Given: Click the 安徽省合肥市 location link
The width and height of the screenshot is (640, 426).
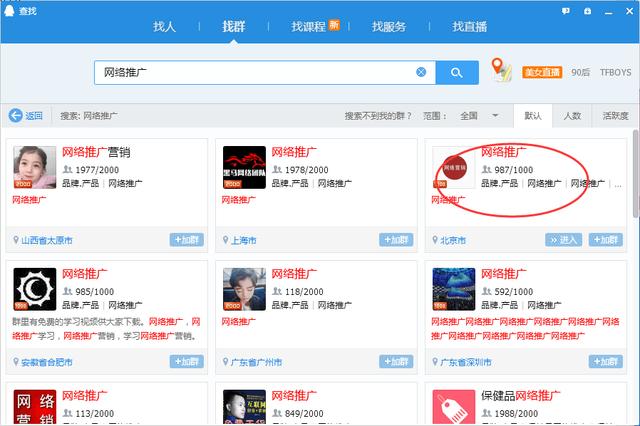Looking at the screenshot, I should coord(47,362).
